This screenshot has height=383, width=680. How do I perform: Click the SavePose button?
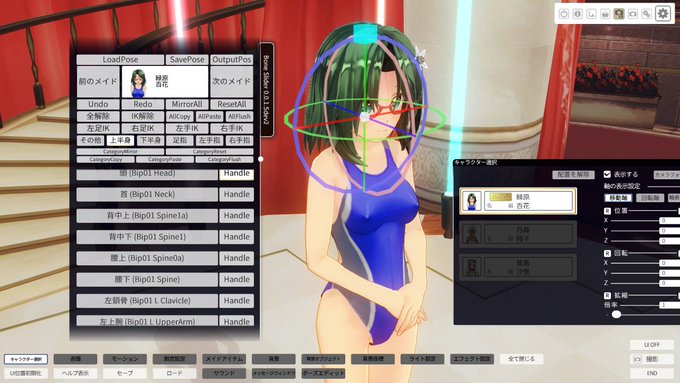point(187,59)
